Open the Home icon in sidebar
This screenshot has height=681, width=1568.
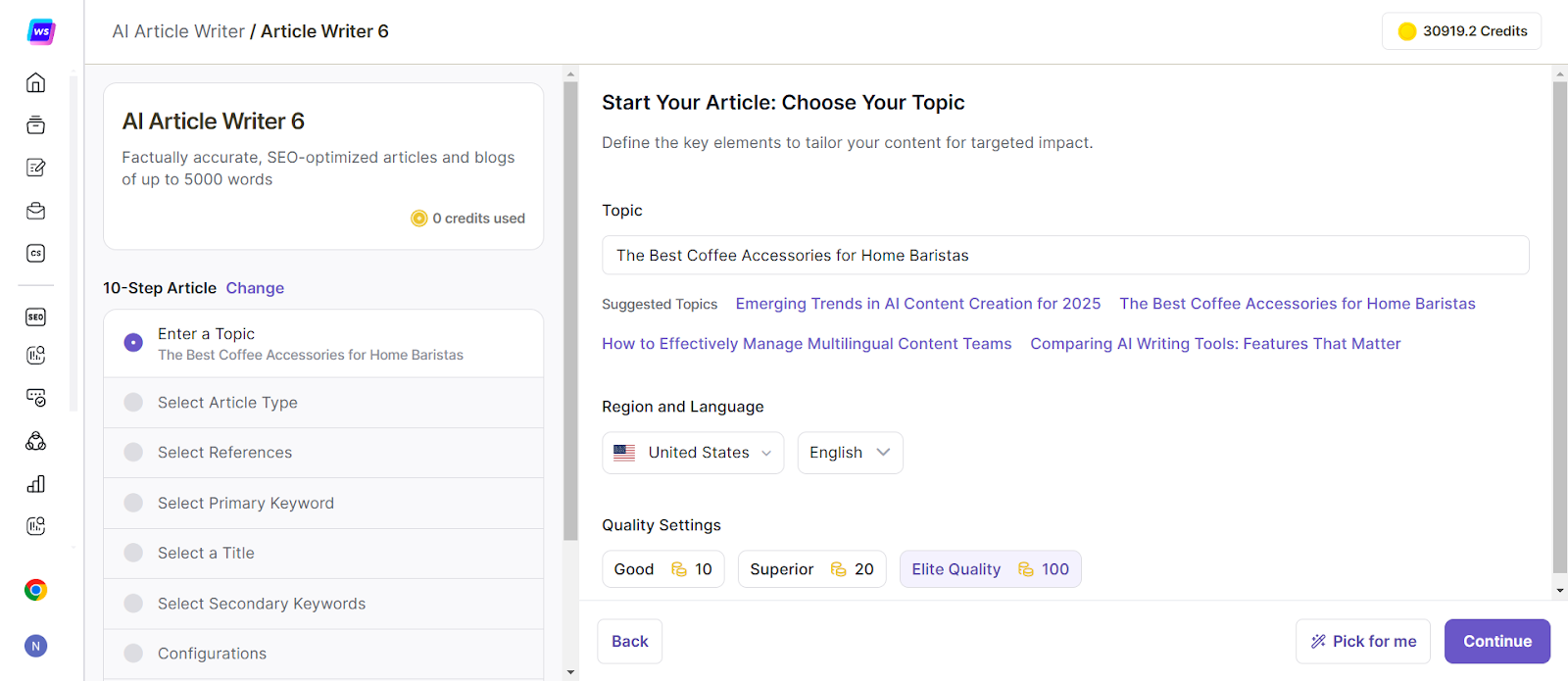36,82
